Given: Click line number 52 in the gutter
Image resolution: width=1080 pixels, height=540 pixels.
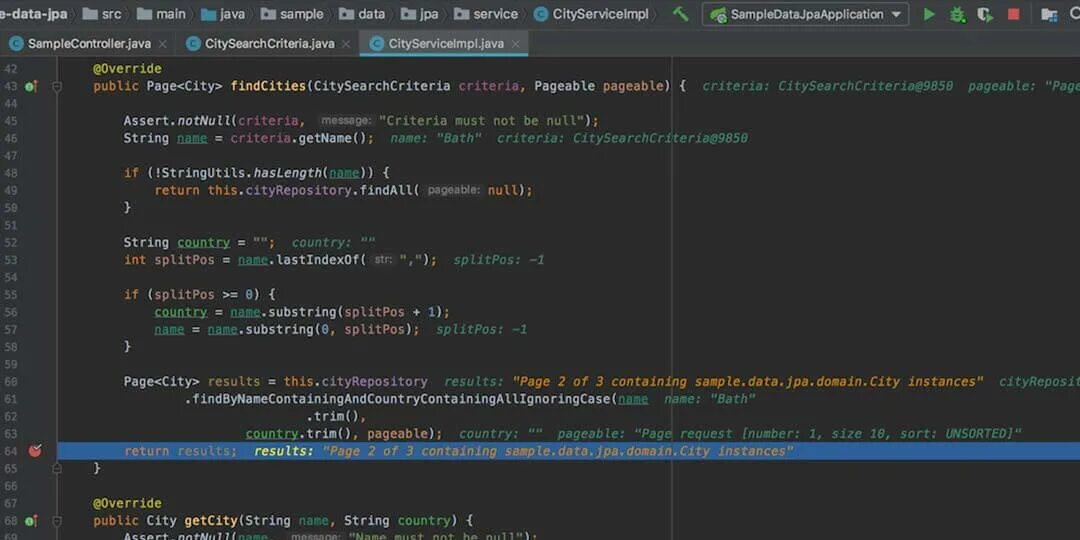Looking at the screenshot, I should click(x=10, y=242).
